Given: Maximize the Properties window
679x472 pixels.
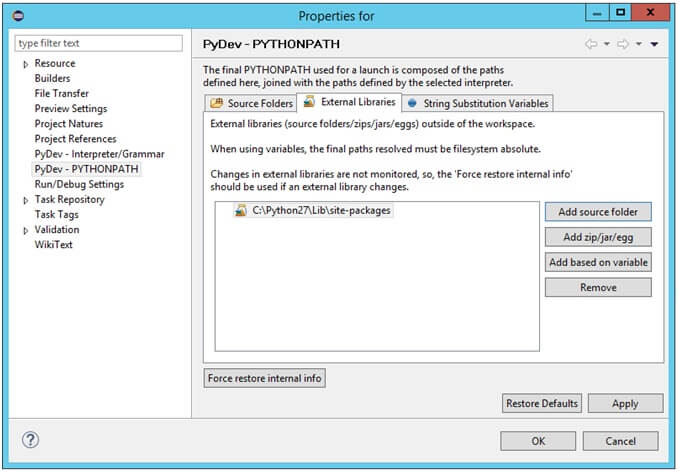Looking at the screenshot, I should (621, 13).
